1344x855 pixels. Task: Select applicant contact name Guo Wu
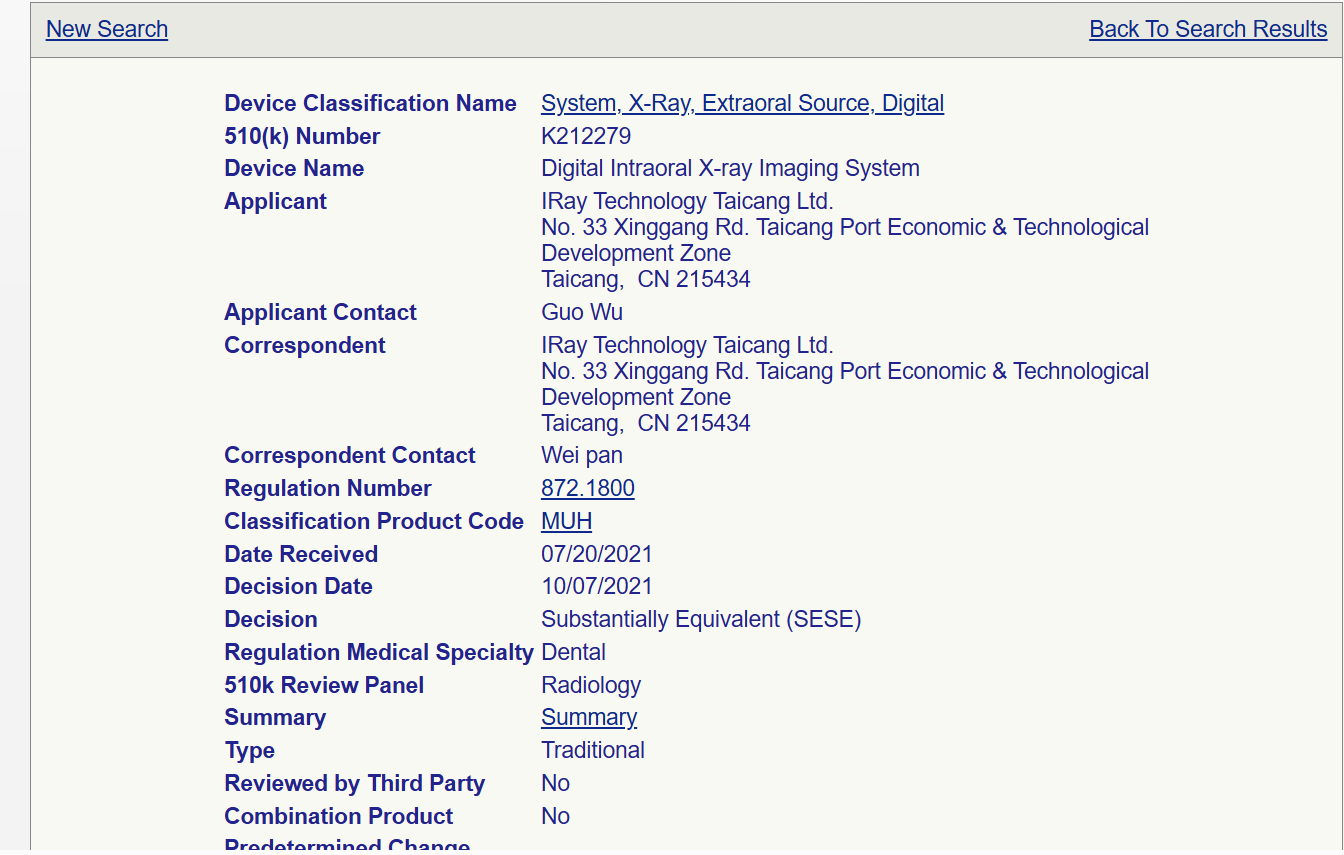click(582, 312)
